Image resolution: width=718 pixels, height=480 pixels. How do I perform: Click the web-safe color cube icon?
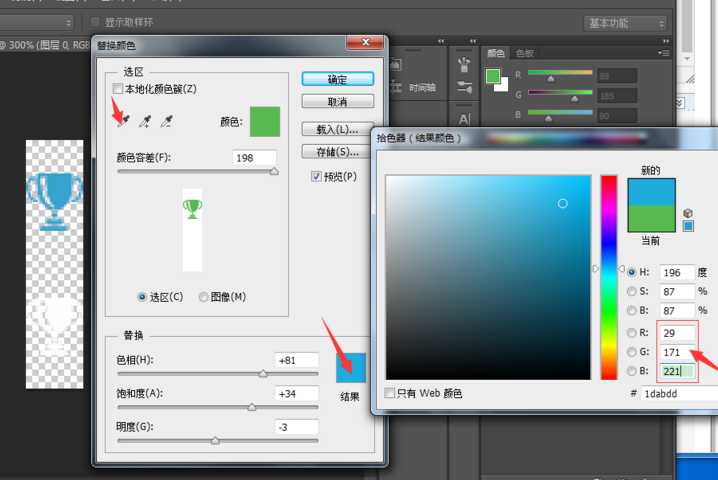(687, 213)
